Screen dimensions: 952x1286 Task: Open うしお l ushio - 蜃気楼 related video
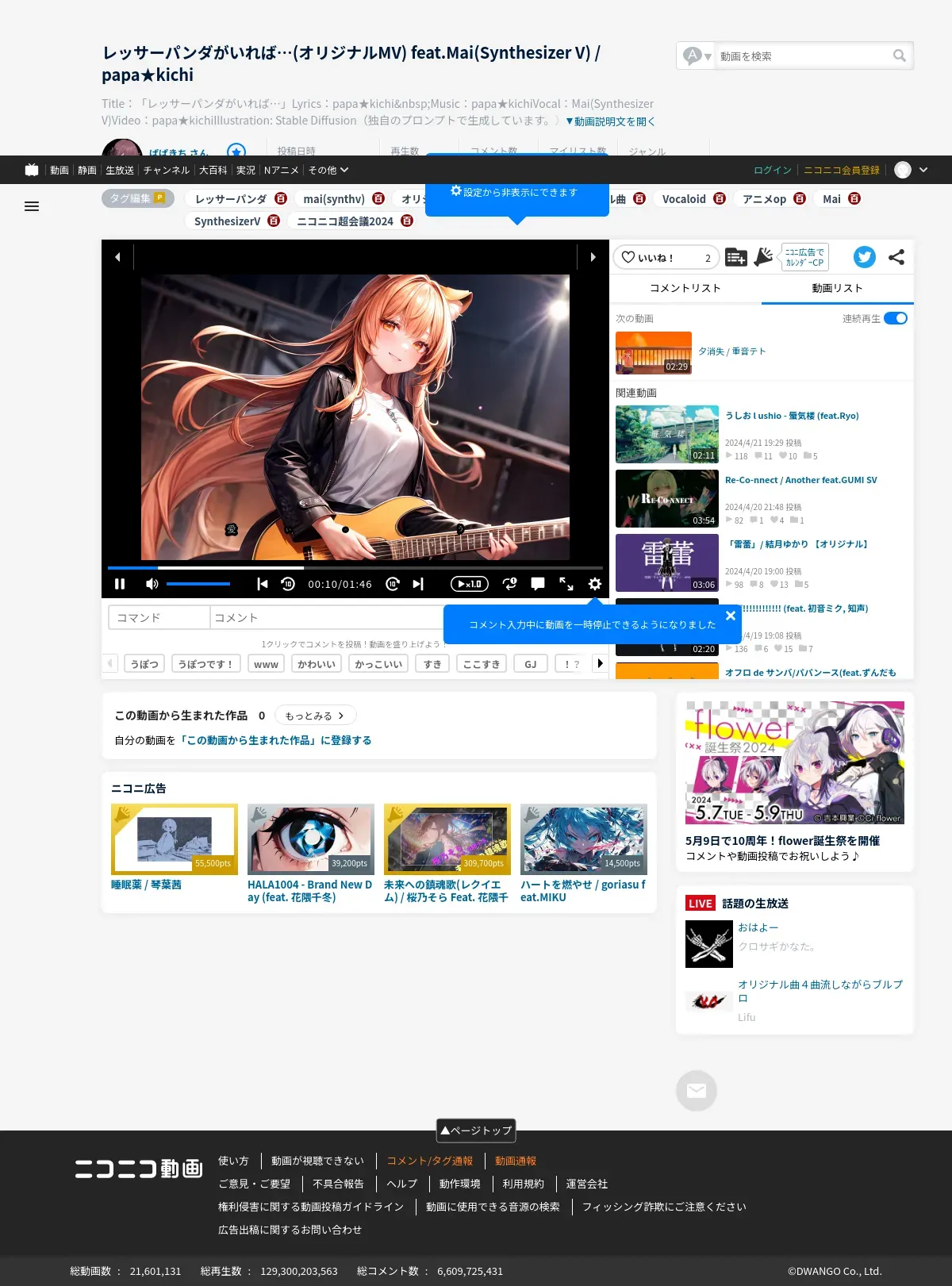[x=792, y=416]
